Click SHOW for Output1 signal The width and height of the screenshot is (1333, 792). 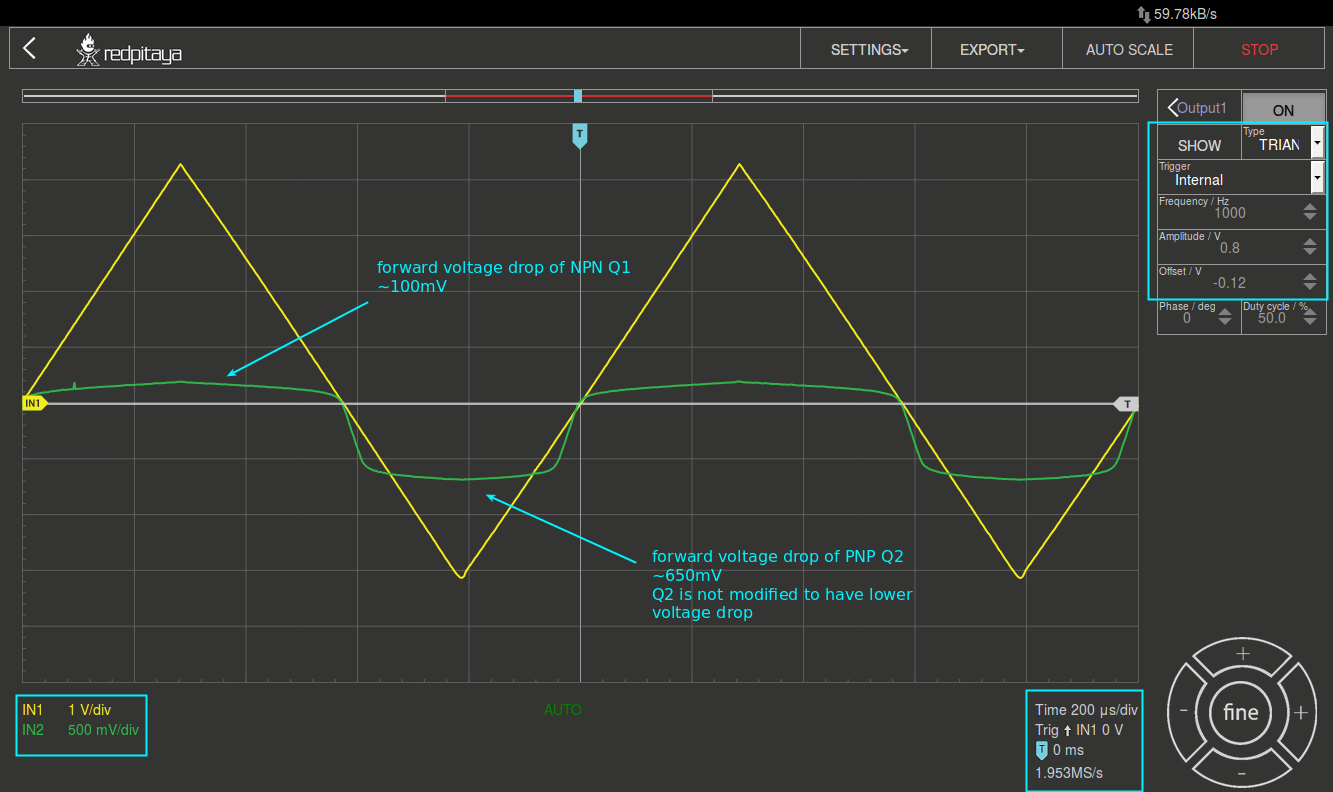coord(1199,145)
